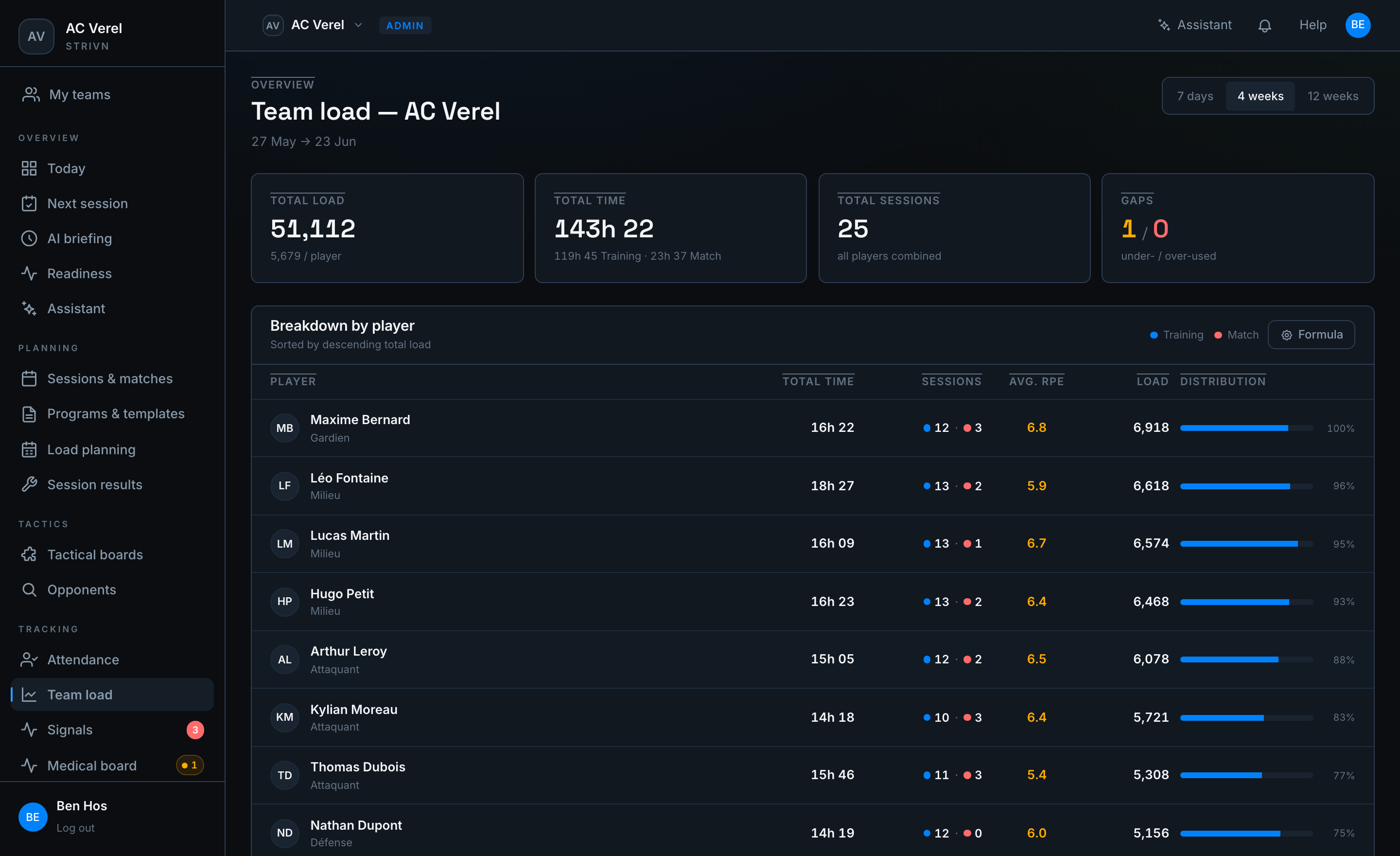Image resolution: width=1400 pixels, height=856 pixels.
Task: Click Léo Fontaine's LF avatar
Action: tap(285, 486)
